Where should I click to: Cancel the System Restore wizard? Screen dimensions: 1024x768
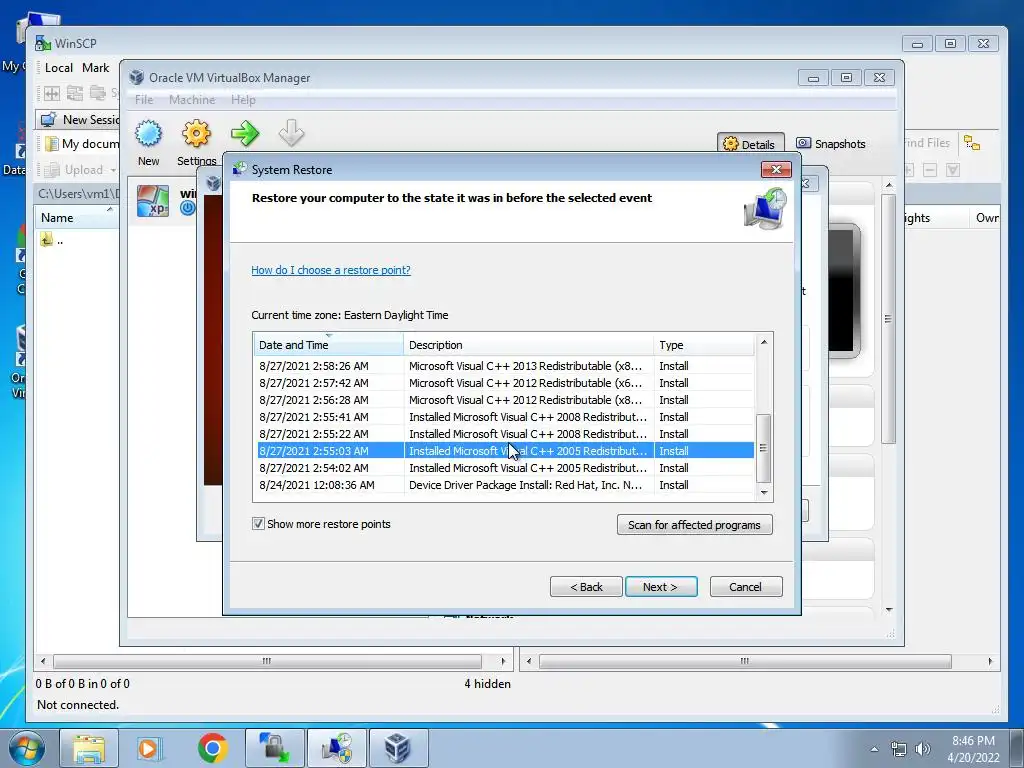click(x=746, y=586)
